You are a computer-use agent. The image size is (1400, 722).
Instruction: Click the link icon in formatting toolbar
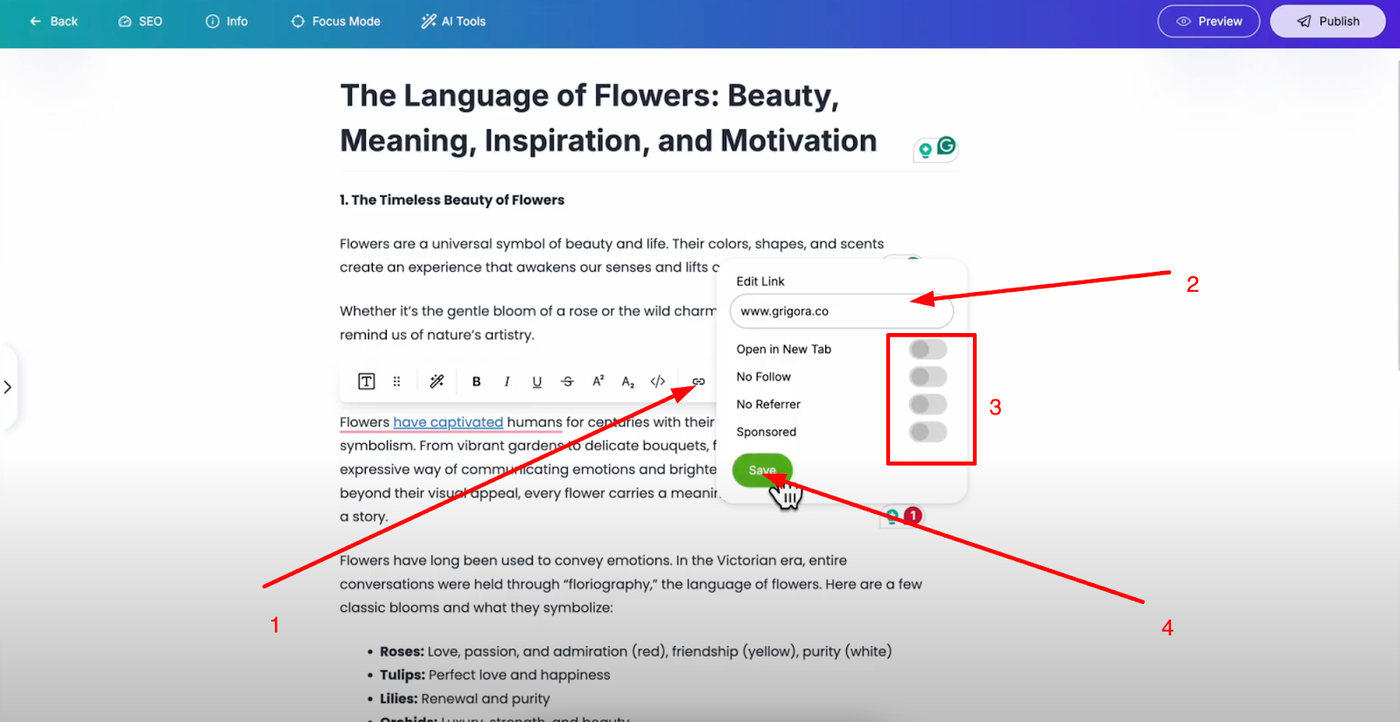698,381
